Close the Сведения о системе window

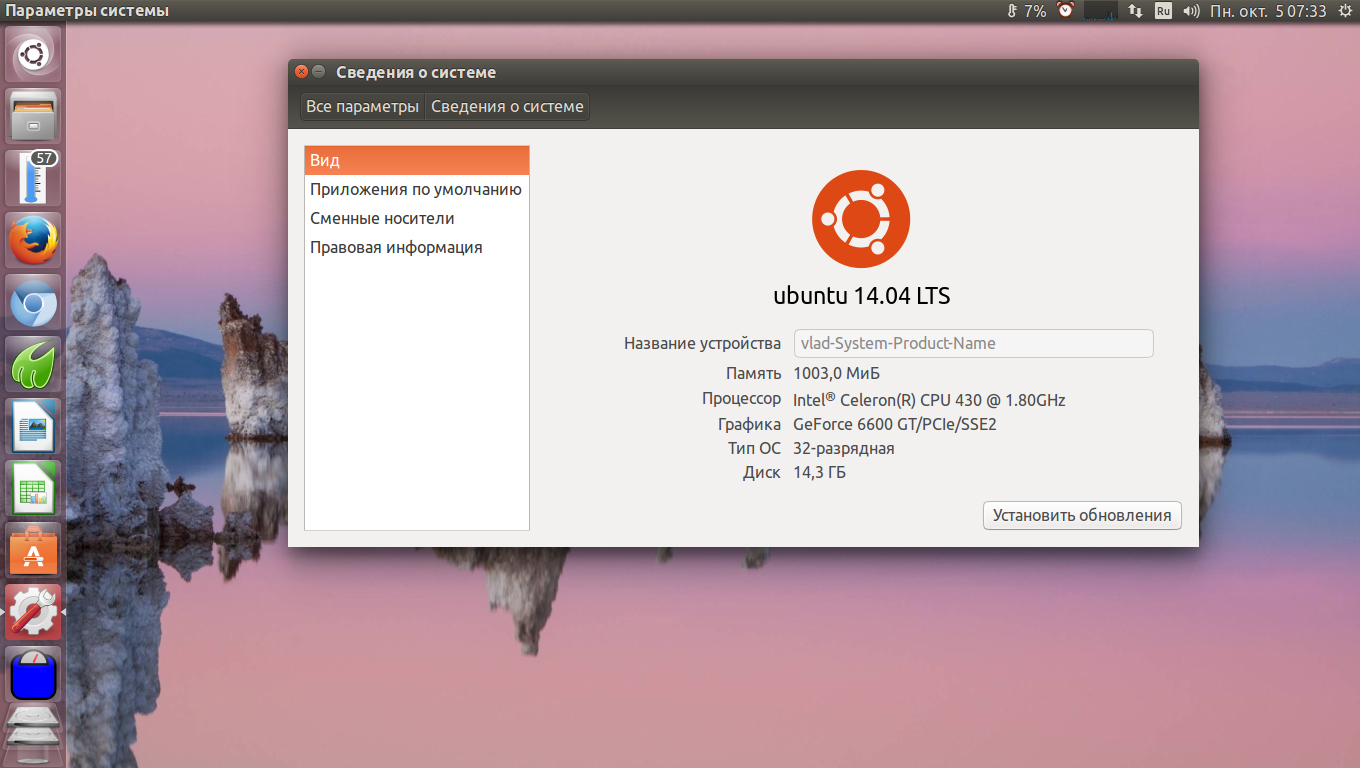(302, 72)
